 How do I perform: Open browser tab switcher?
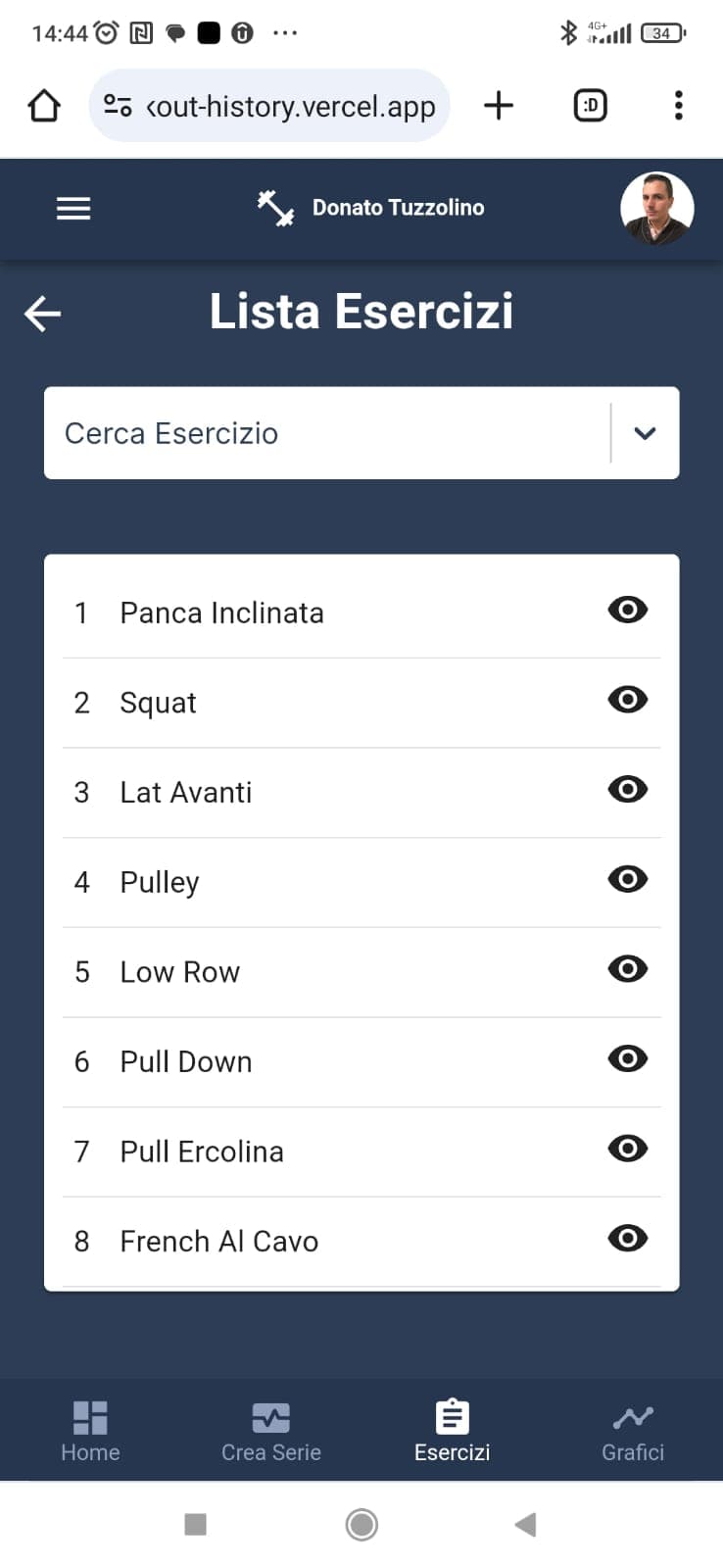point(590,106)
